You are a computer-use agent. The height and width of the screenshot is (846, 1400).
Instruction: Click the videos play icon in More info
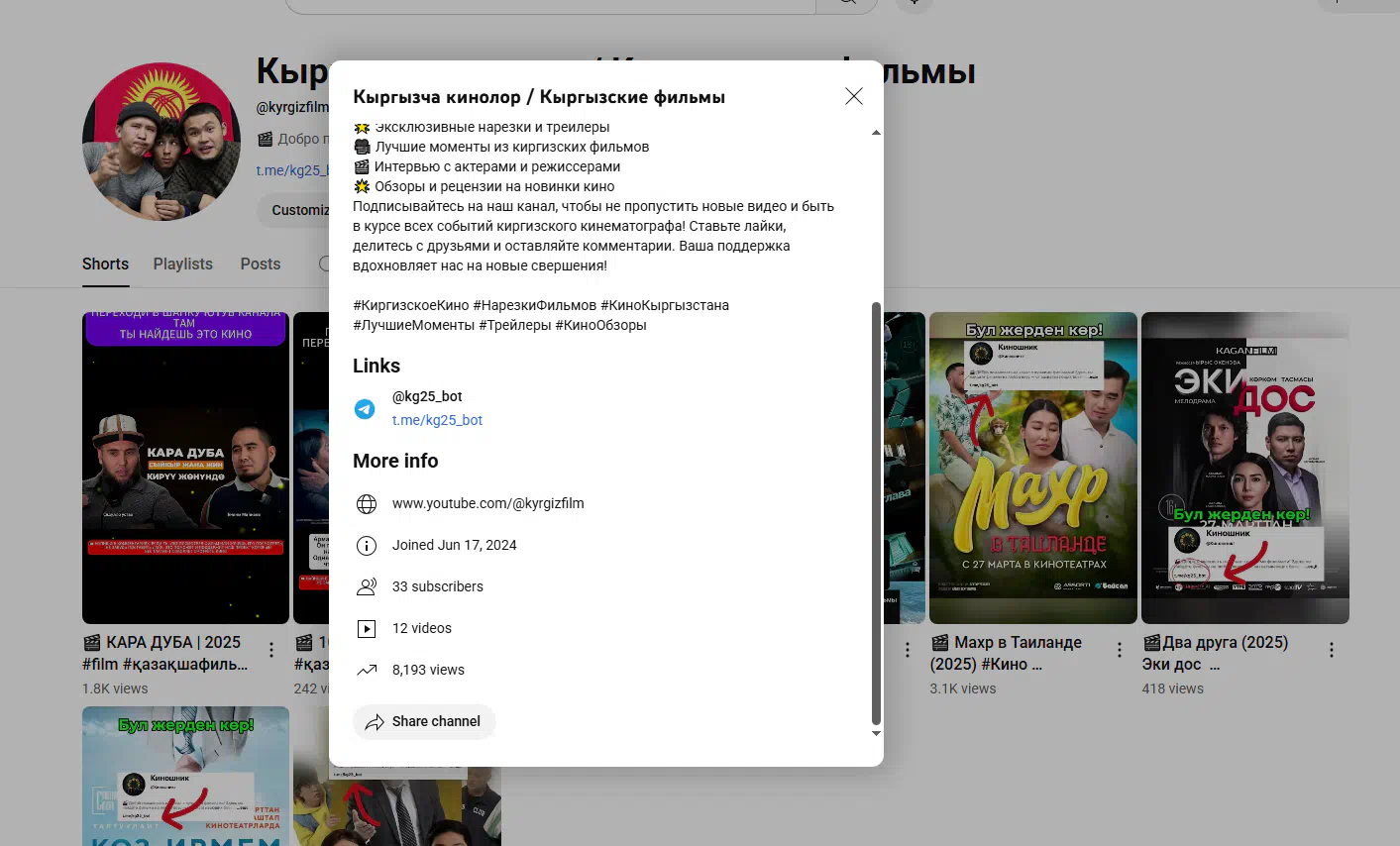coord(367,629)
